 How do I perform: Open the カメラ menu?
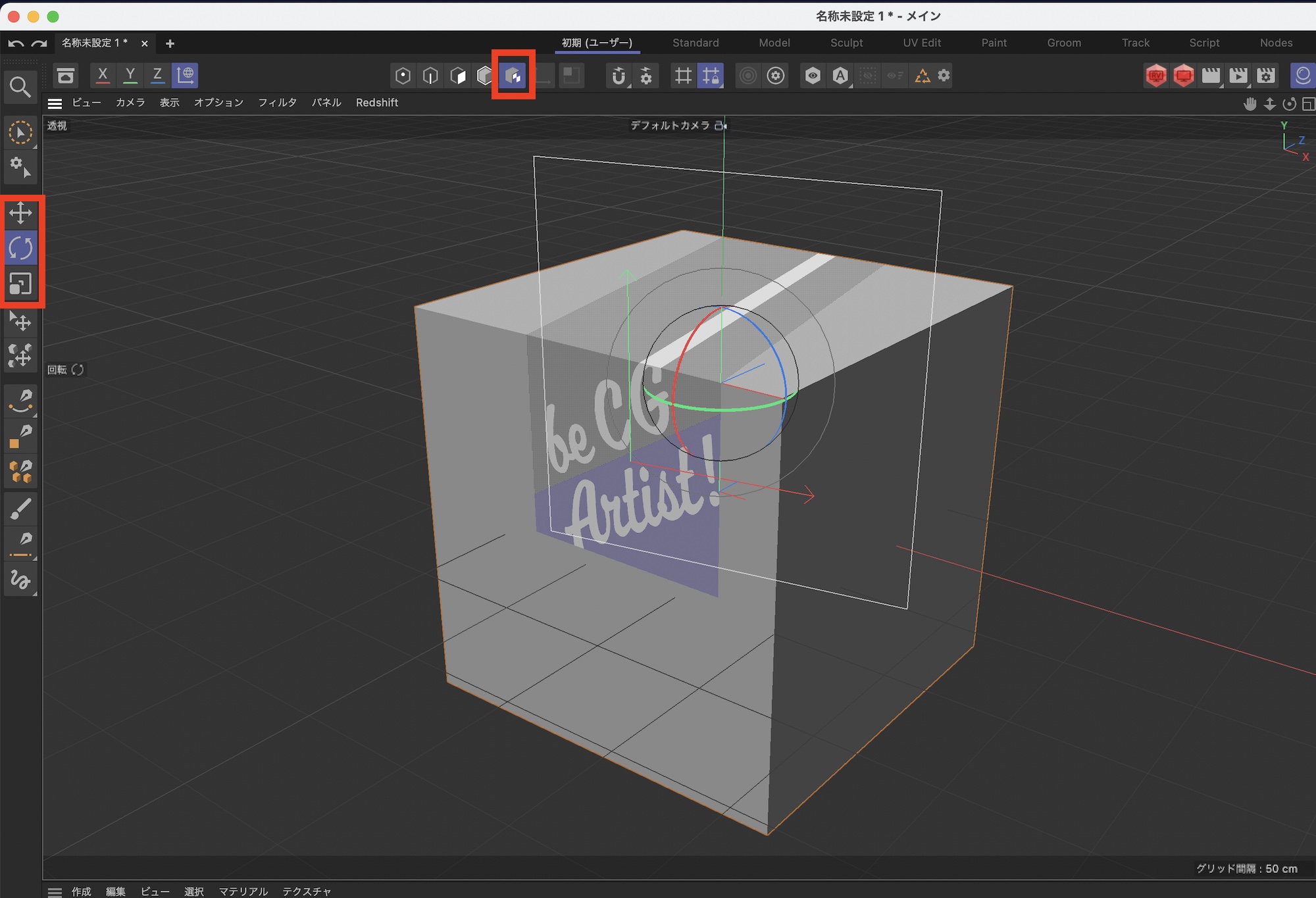pyautogui.click(x=130, y=103)
